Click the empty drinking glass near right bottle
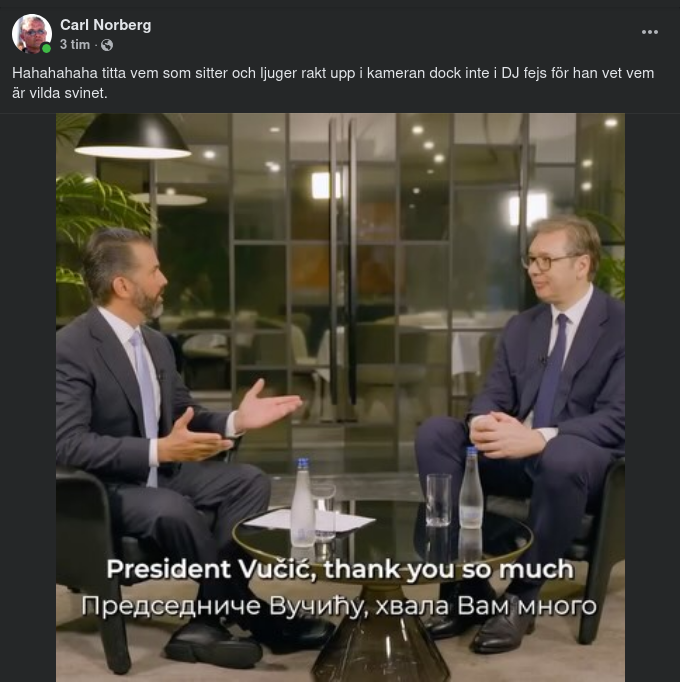The width and height of the screenshot is (680, 682). pyautogui.click(x=438, y=498)
